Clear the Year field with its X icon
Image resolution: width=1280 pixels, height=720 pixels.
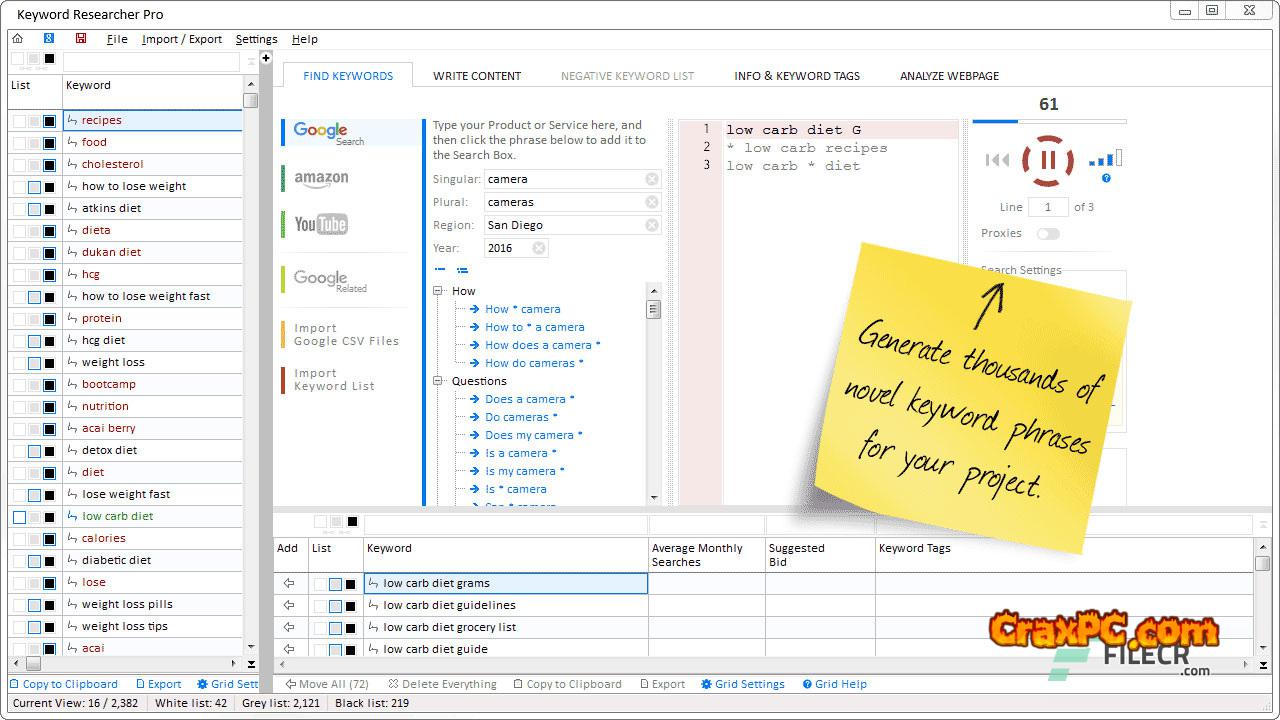coord(539,248)
